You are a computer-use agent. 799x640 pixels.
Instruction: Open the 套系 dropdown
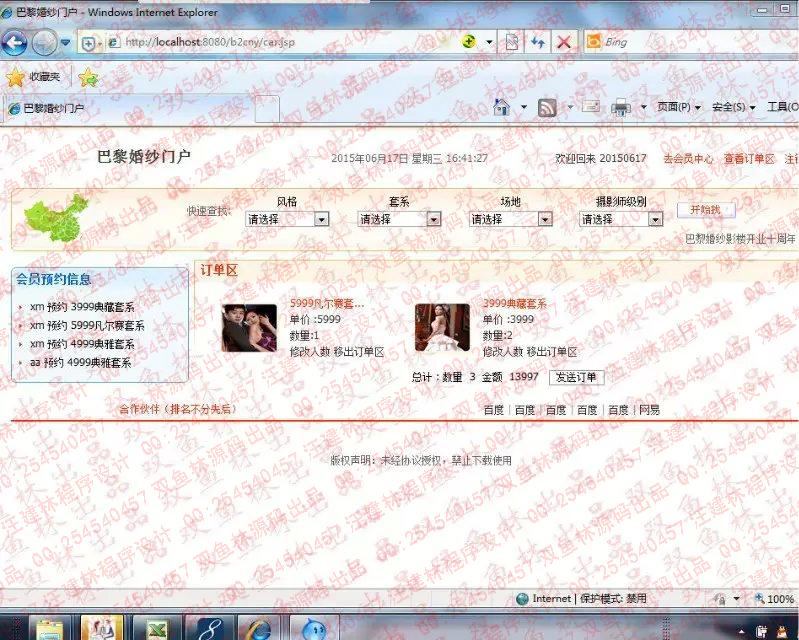coord(399,219)
